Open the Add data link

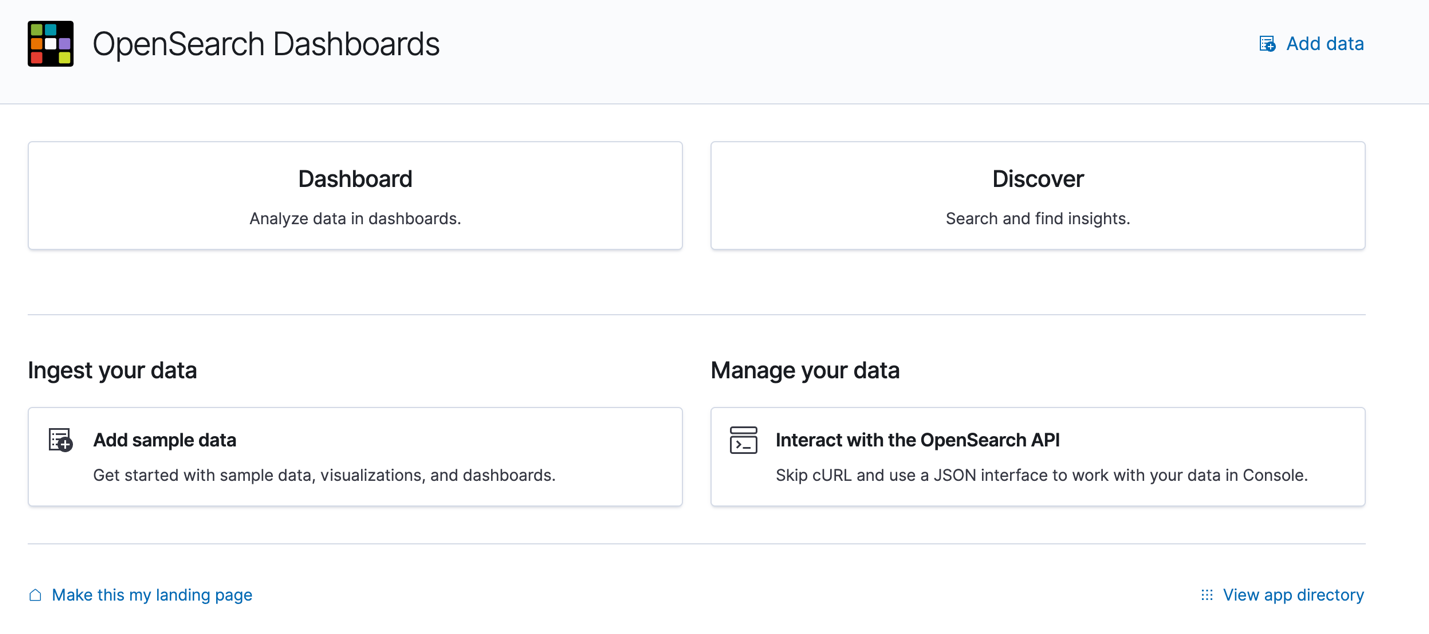1324,44
